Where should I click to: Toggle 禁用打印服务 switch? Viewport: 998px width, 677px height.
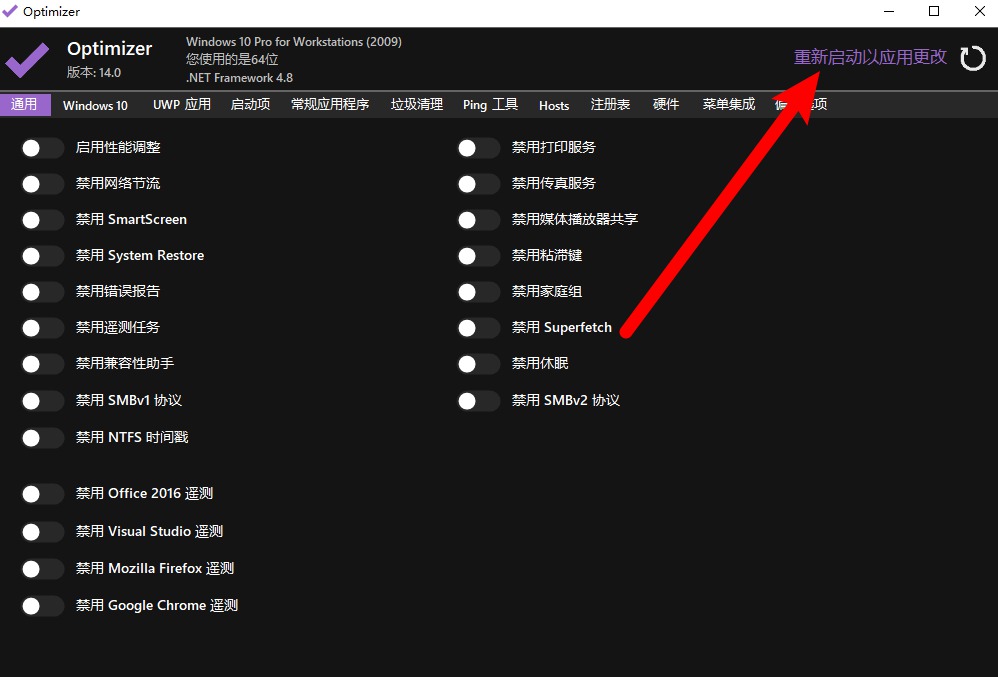[479, 148]
